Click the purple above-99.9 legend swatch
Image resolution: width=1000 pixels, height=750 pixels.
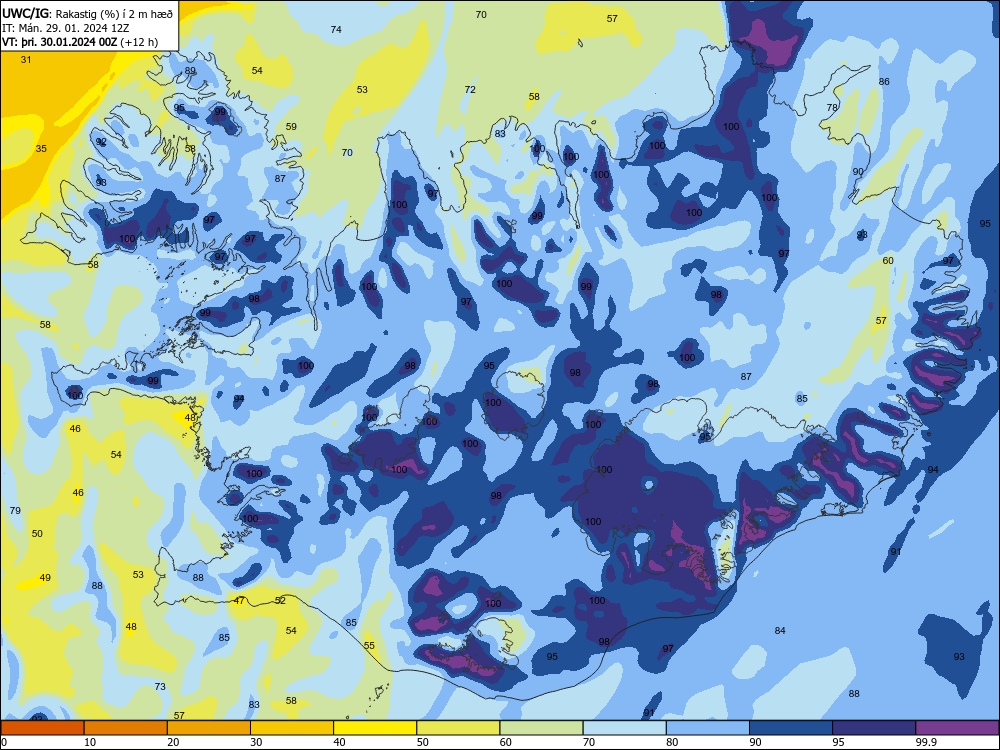pyautogui.click(x=957, y=728)
